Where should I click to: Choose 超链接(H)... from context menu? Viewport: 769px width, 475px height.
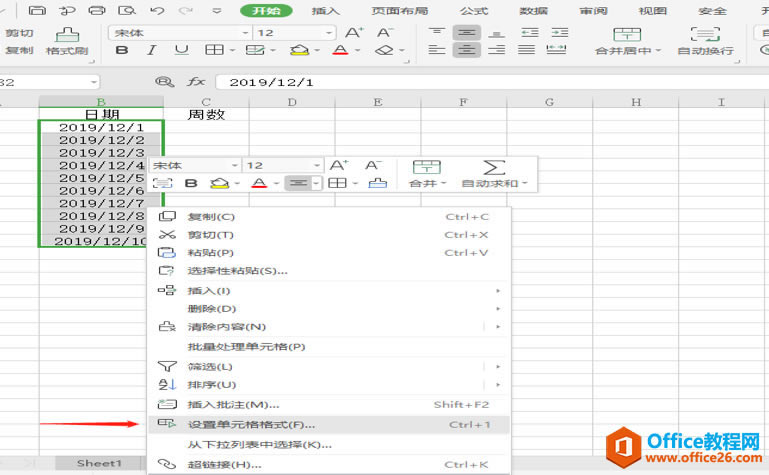329,464
